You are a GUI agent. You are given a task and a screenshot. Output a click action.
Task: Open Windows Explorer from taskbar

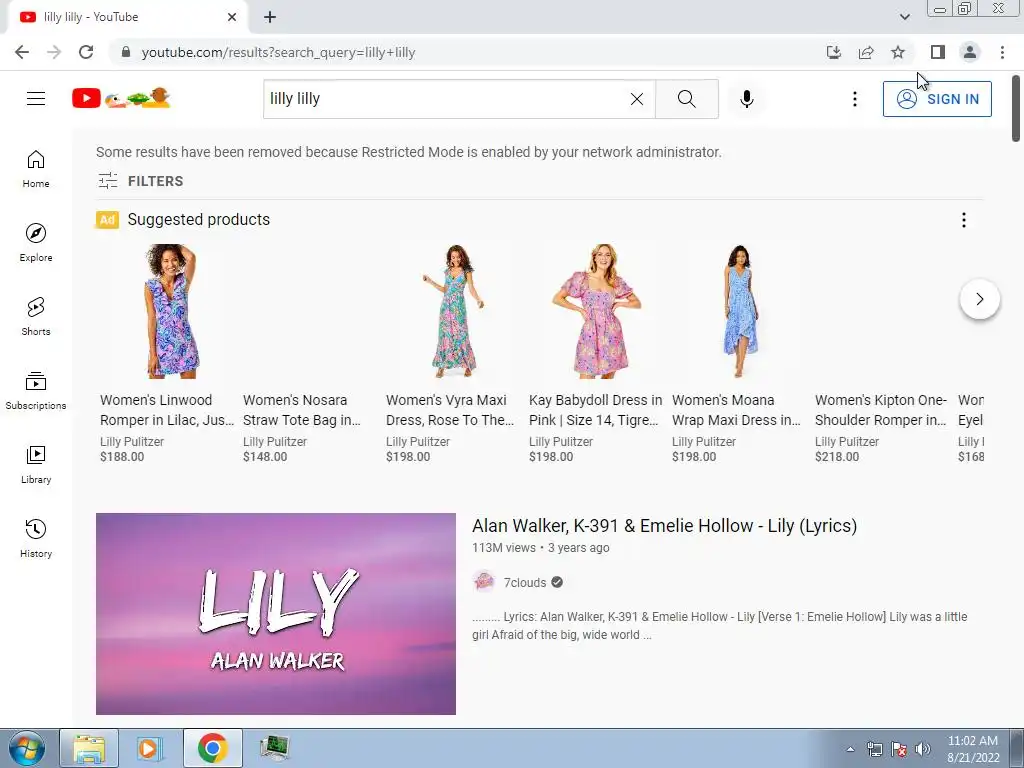(x=89, y=748)
